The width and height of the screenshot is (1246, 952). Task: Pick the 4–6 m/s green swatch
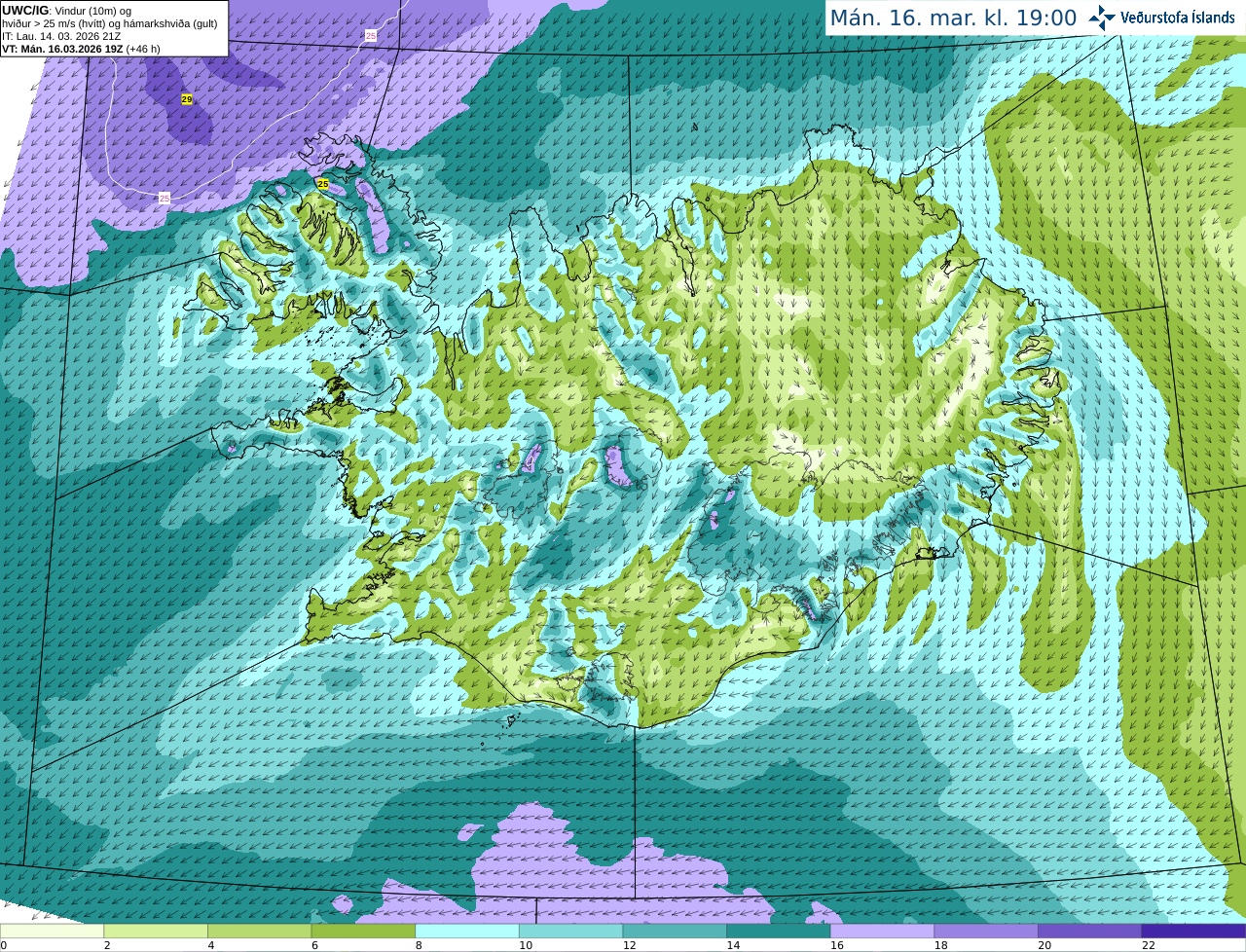259,931
